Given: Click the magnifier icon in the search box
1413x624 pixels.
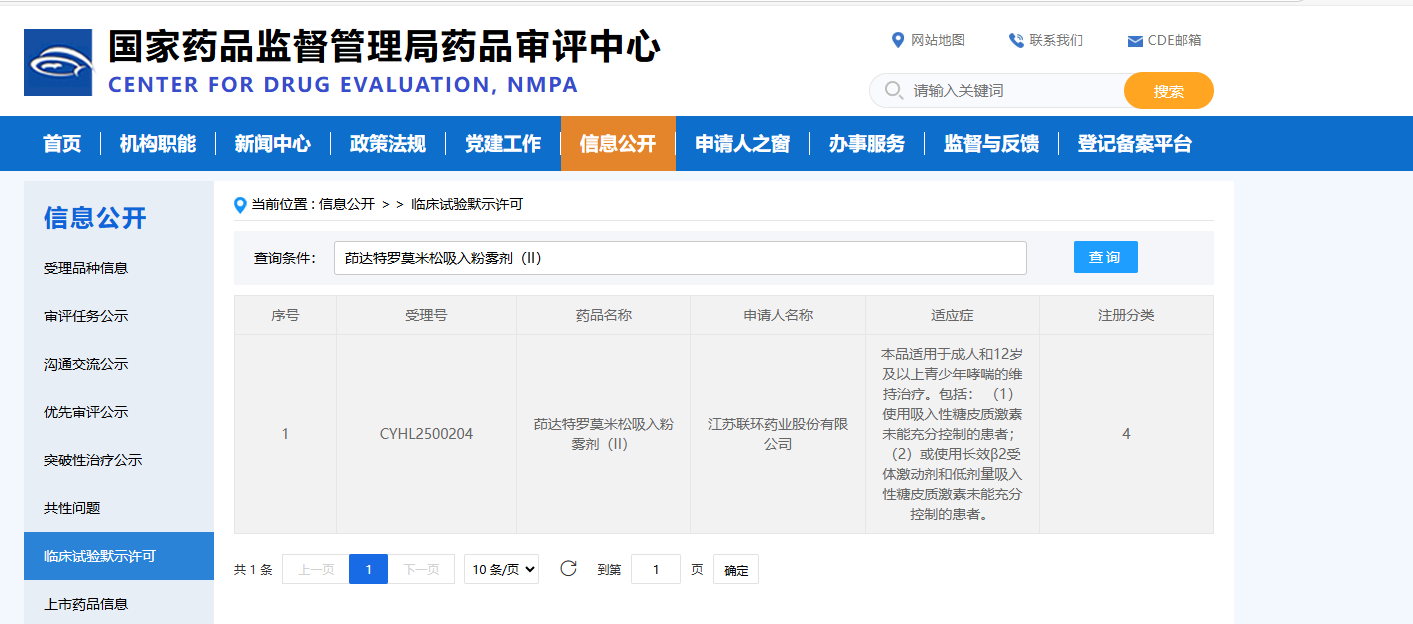Looking at the screenshot, I should click(893, 90).
